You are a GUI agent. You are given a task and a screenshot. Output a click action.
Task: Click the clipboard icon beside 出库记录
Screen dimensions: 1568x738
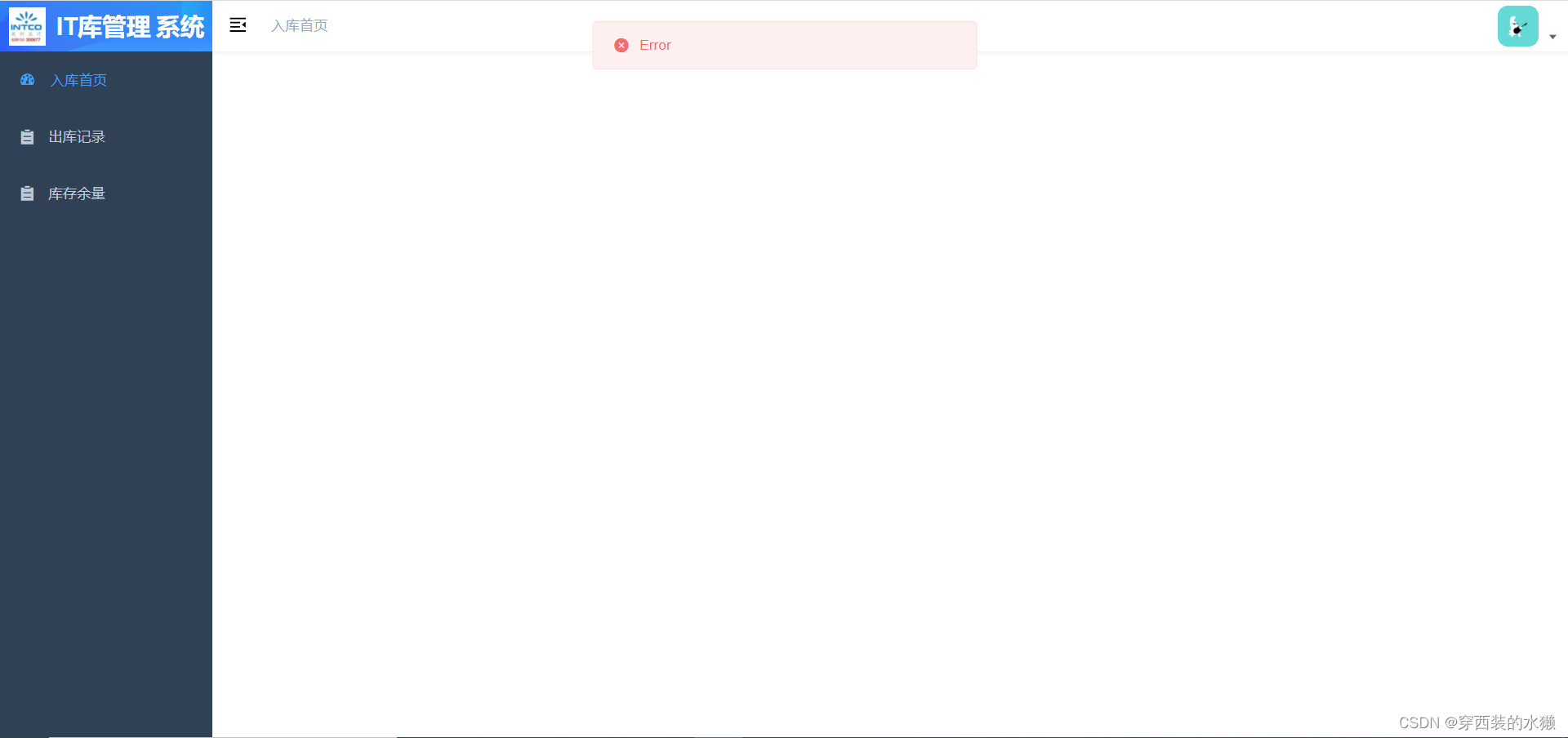(x=27, y=137)
